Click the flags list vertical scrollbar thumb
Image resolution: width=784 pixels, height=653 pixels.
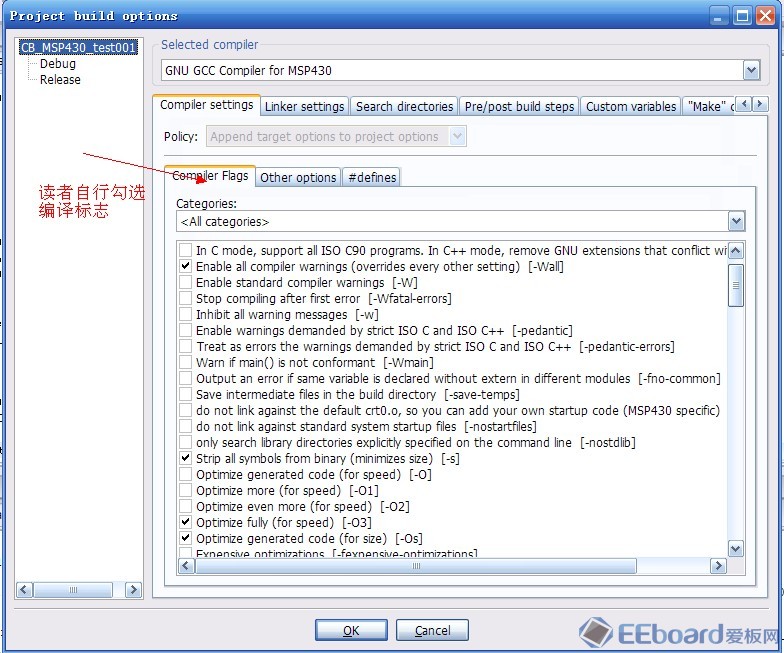click(x=736, y=285)
